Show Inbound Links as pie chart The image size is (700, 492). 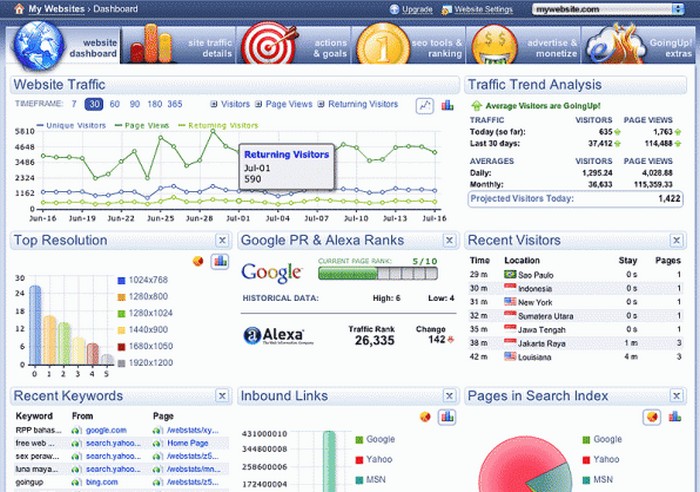425,417
